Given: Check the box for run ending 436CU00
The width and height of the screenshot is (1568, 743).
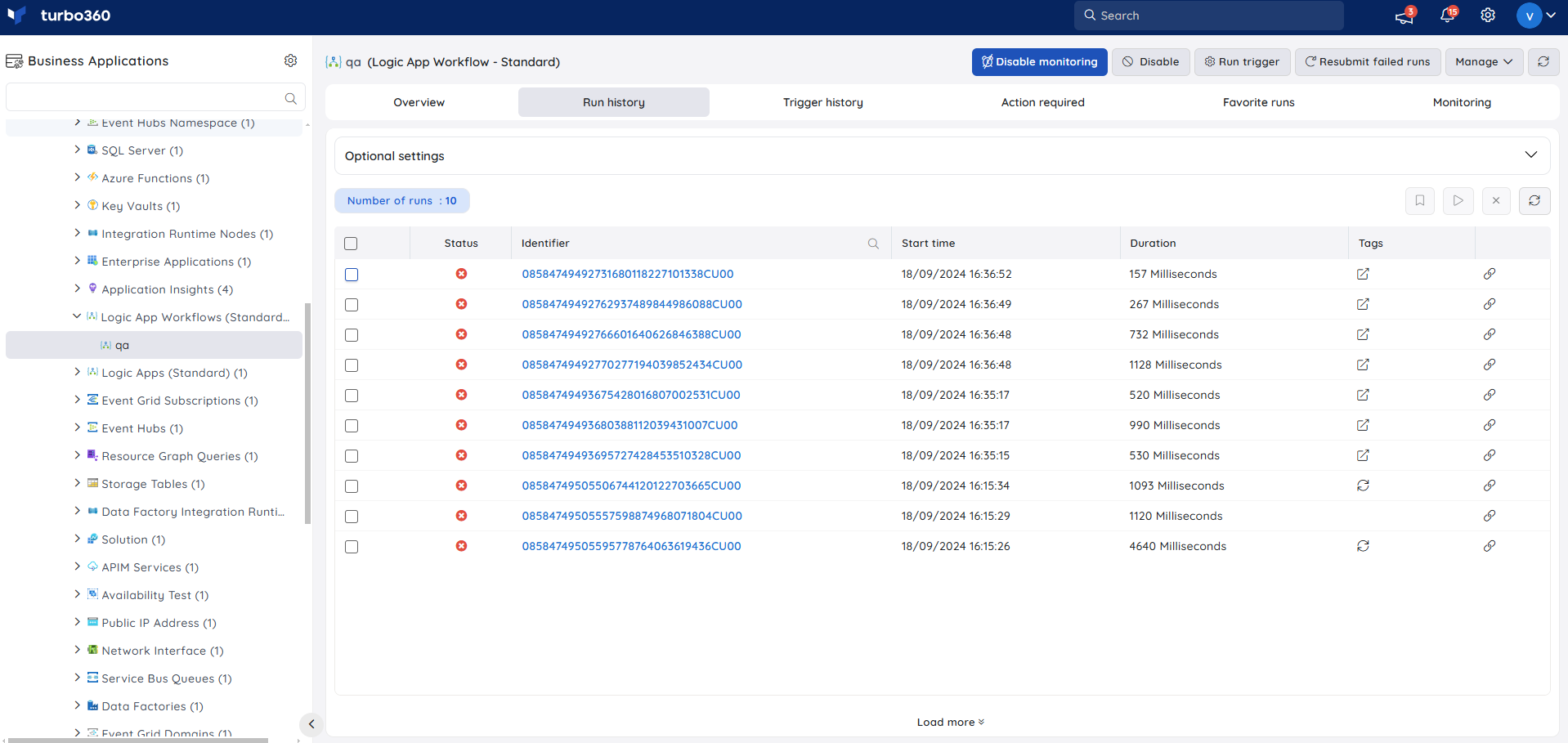Looking at the screenshot, I should 352,547.
